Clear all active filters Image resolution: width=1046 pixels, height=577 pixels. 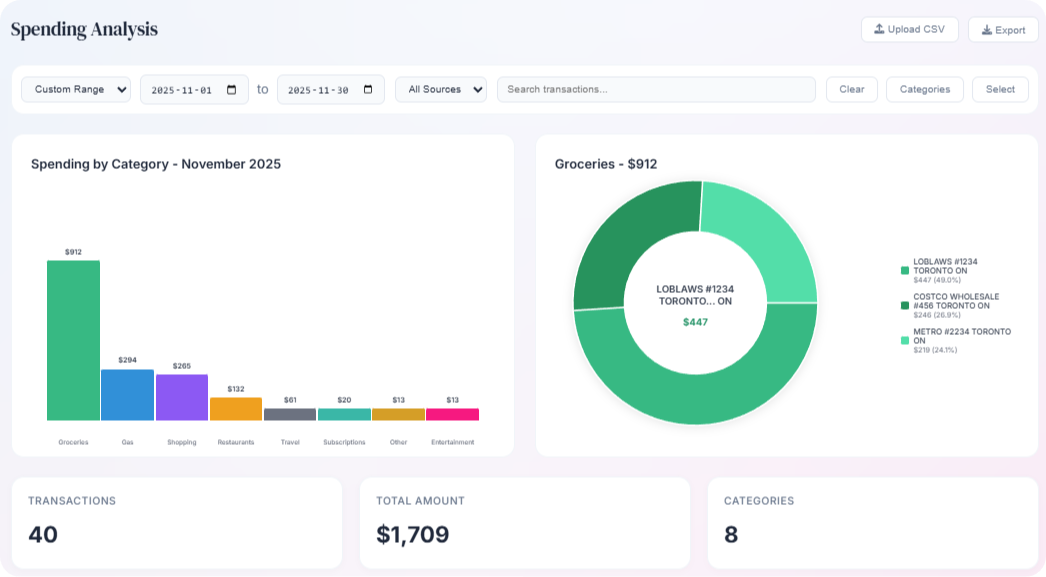(x=851, y=89)
